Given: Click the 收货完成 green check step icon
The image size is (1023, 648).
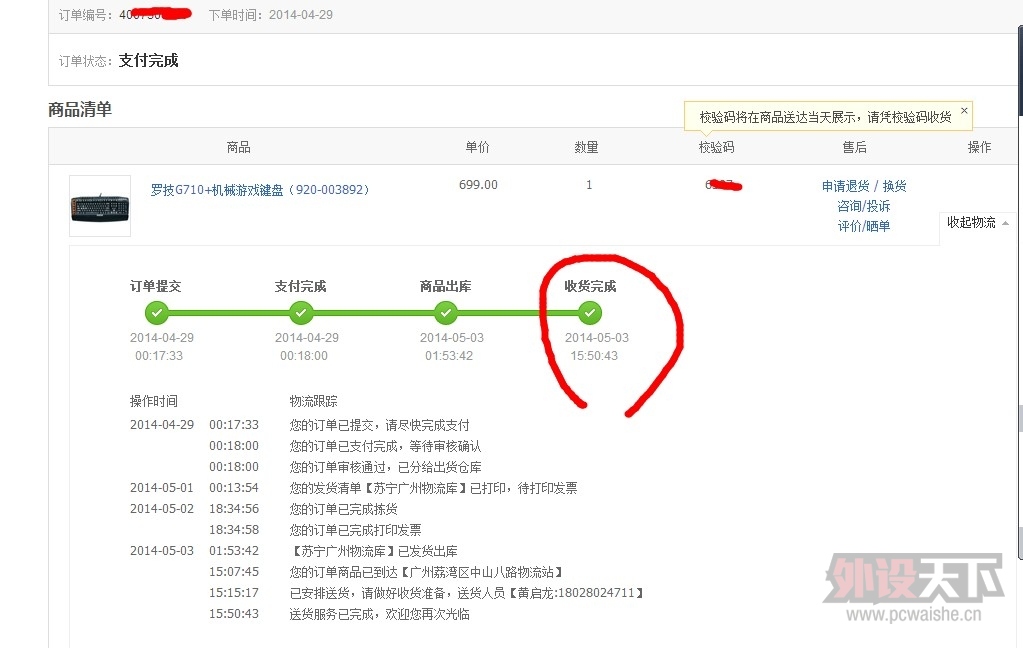Looking at the screenshot, I should click(x=590, y=313).
